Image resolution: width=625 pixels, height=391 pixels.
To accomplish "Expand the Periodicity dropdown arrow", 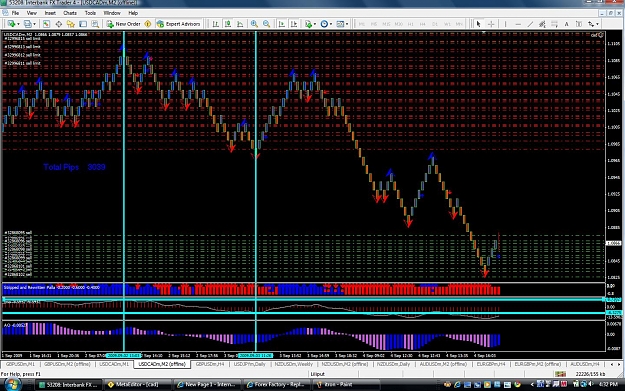I will coord(331,24).
